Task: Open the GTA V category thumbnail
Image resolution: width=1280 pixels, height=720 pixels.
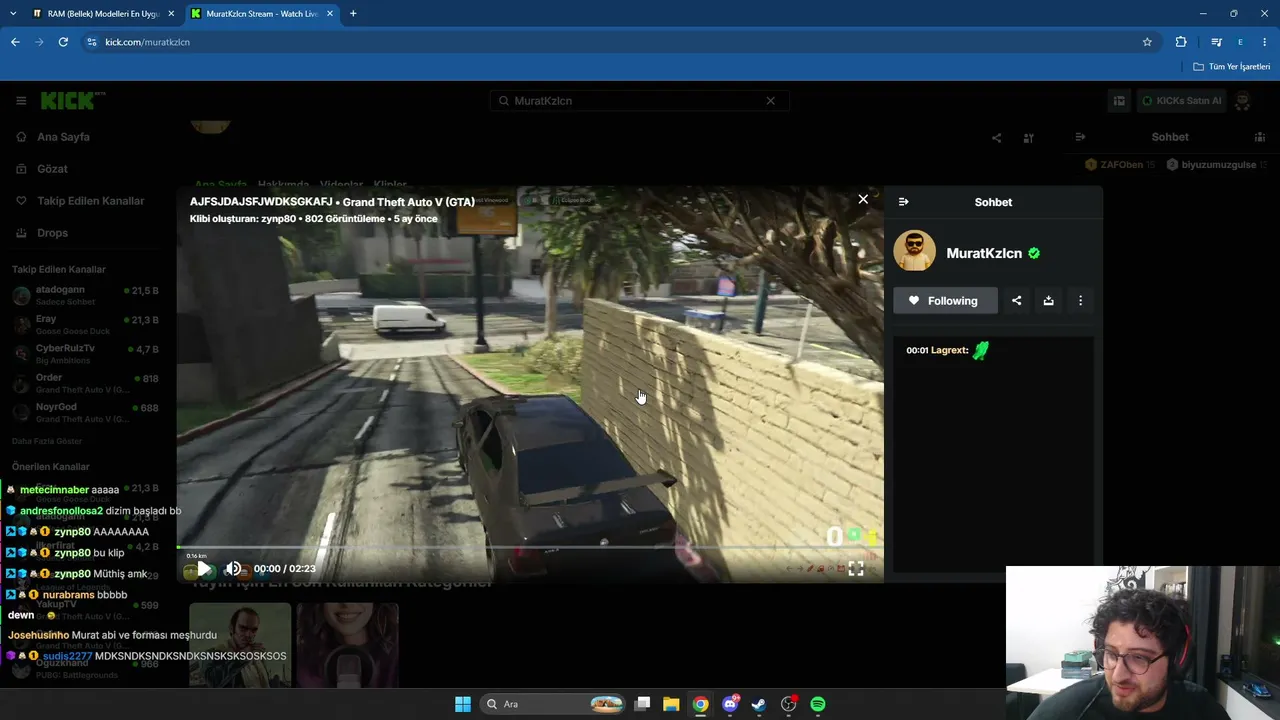Action: [x=240, y=645]
